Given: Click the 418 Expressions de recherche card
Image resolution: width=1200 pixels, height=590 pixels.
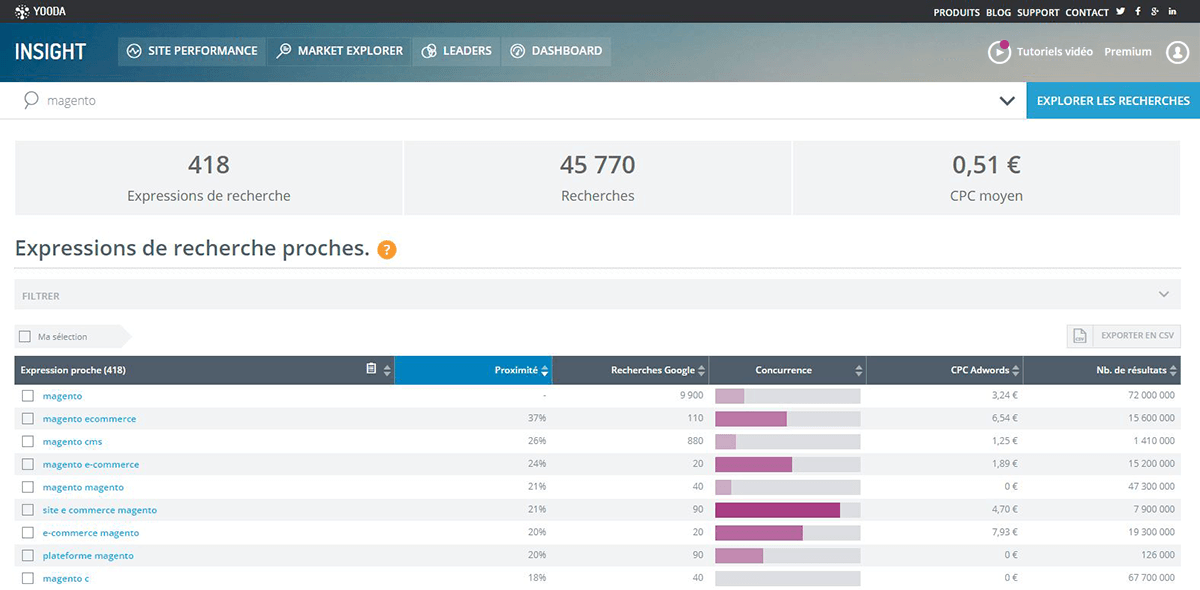Looking at the screenshot, I should [x=208, y=178].
